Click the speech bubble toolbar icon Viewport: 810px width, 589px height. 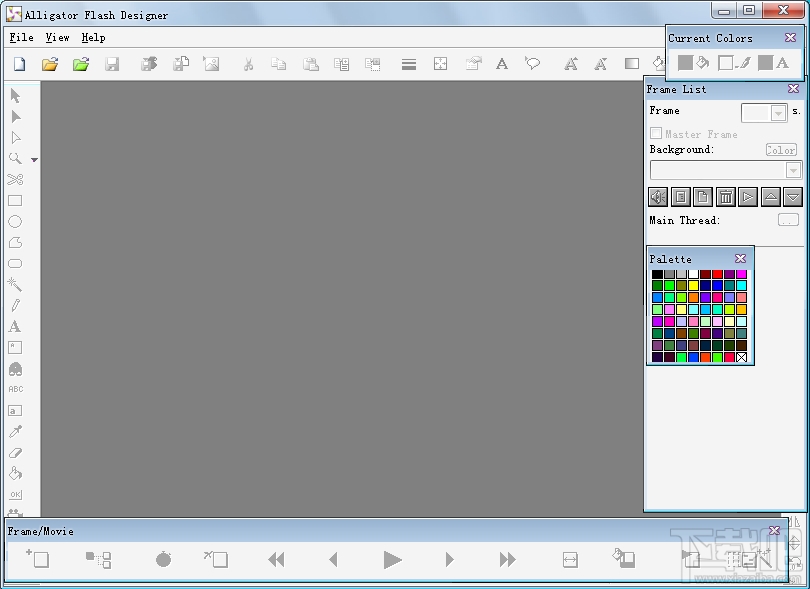[x=533, y=64]
